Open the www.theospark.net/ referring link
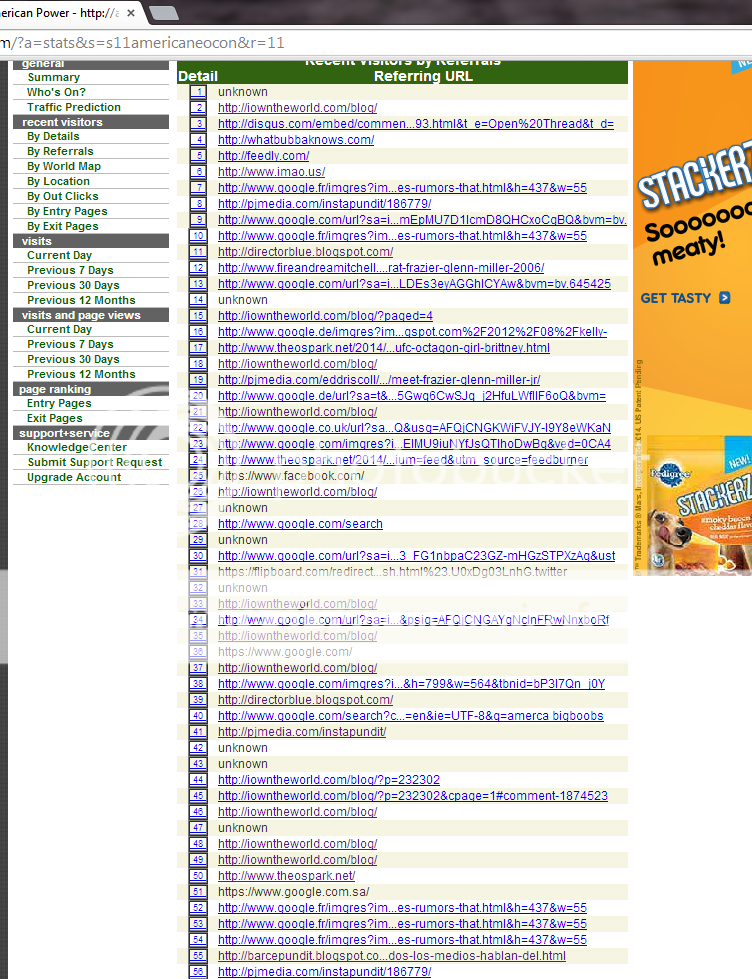The image size is (752, 979). click(x=287, y=876)
